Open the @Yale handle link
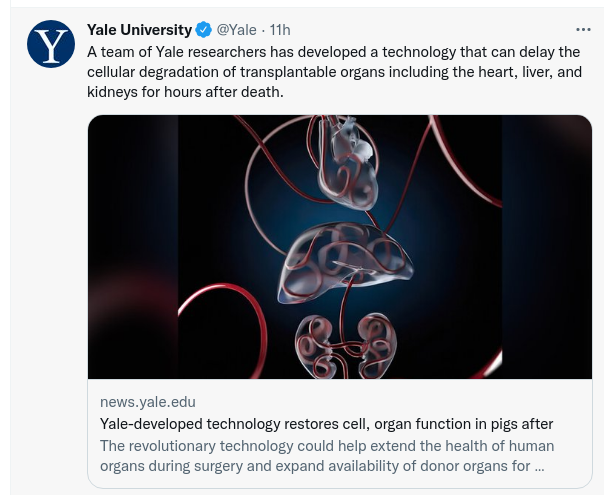 tap(236, 30)
